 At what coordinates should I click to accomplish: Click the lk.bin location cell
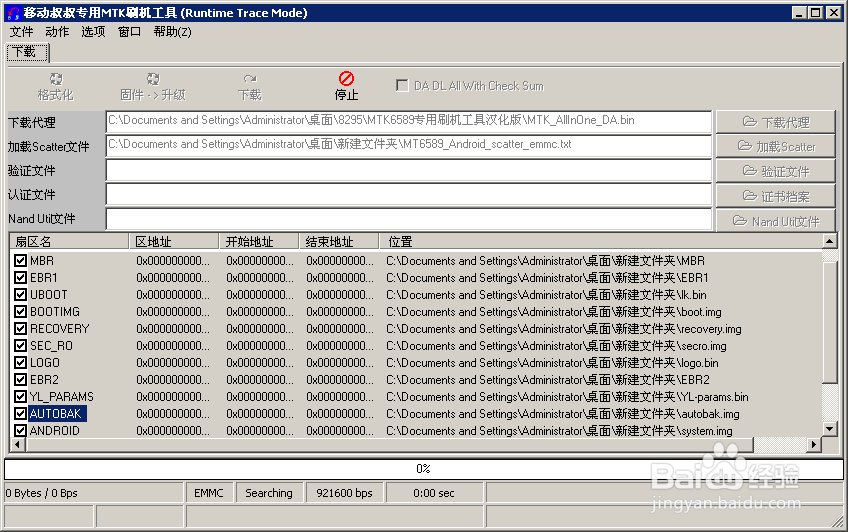tap(546, 295)
